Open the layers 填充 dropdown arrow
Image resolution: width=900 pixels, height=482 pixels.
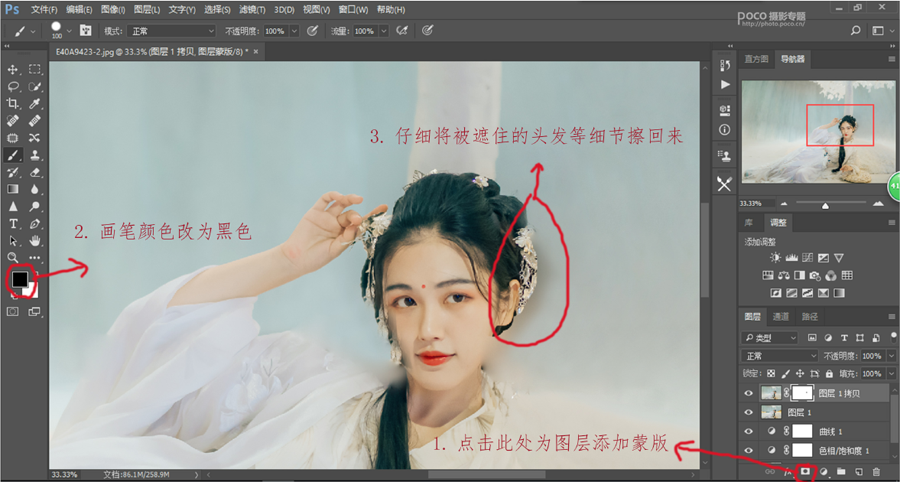(x=889, y=374)
